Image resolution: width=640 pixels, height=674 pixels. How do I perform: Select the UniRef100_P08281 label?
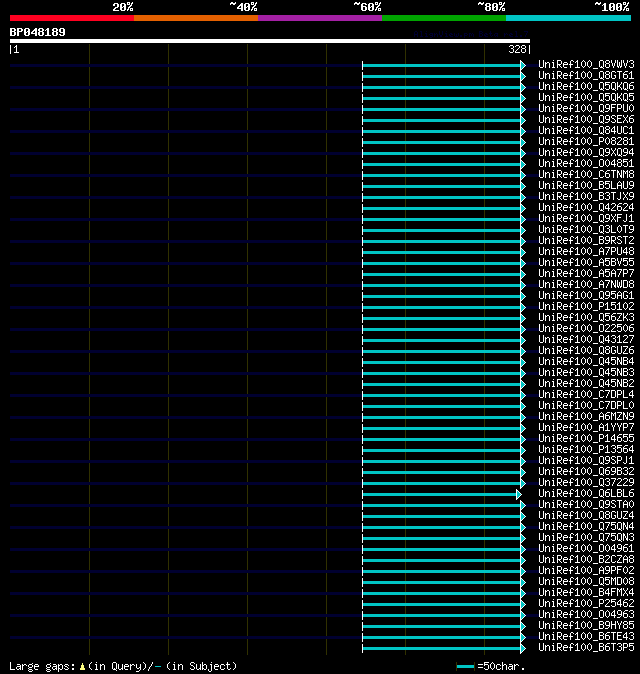586,141
